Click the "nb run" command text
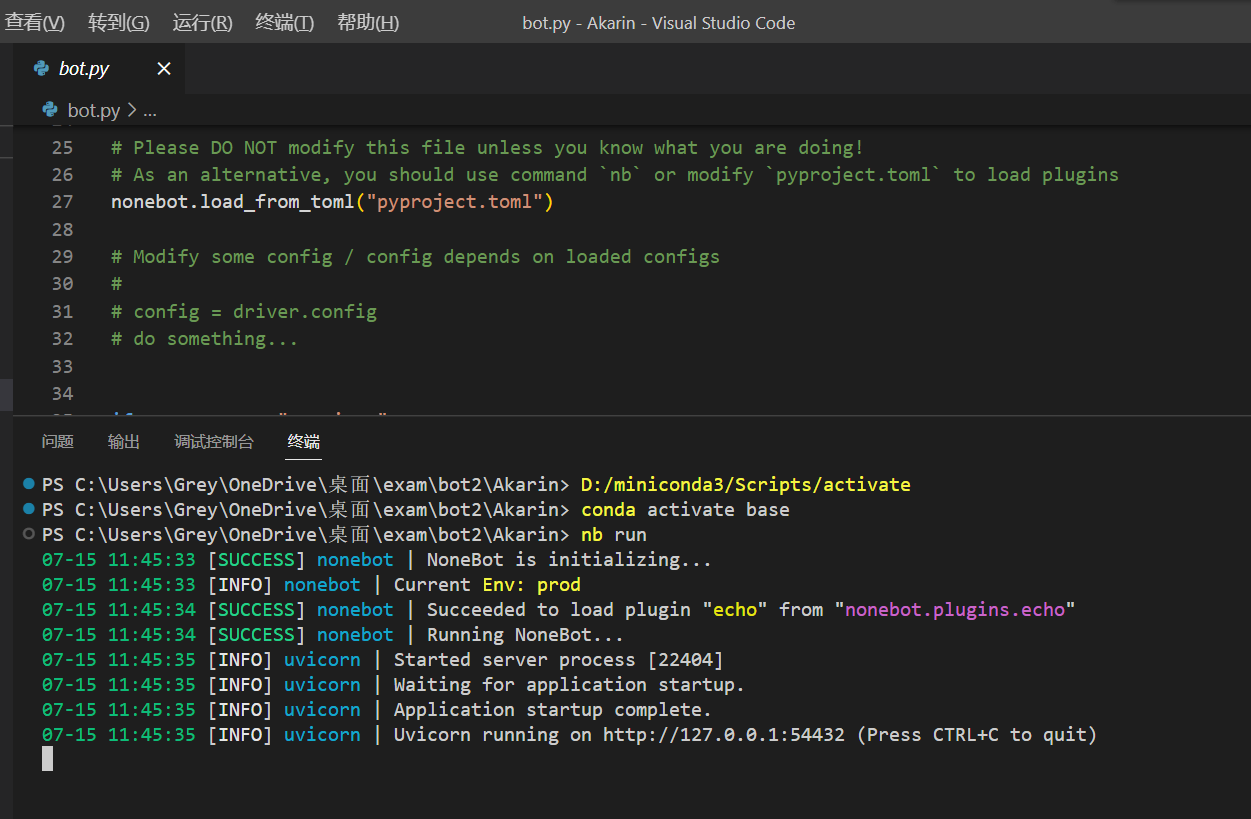 (614, 535)
